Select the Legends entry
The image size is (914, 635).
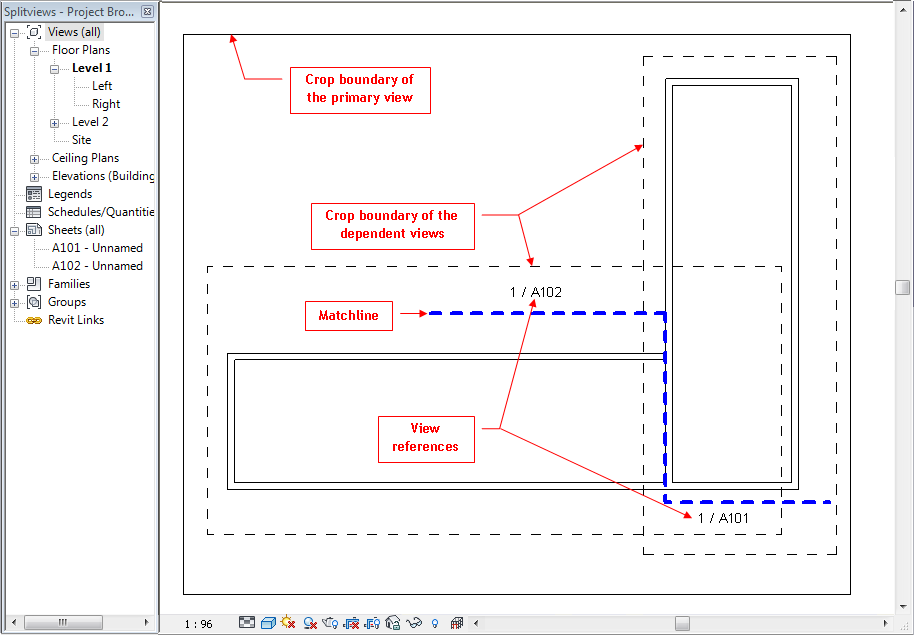click(70, 194)
